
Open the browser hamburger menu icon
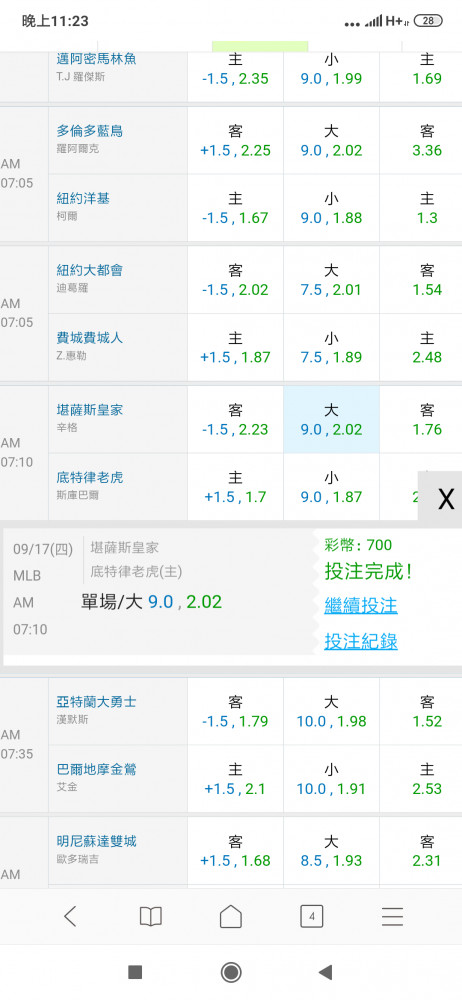tap(392, 916)
